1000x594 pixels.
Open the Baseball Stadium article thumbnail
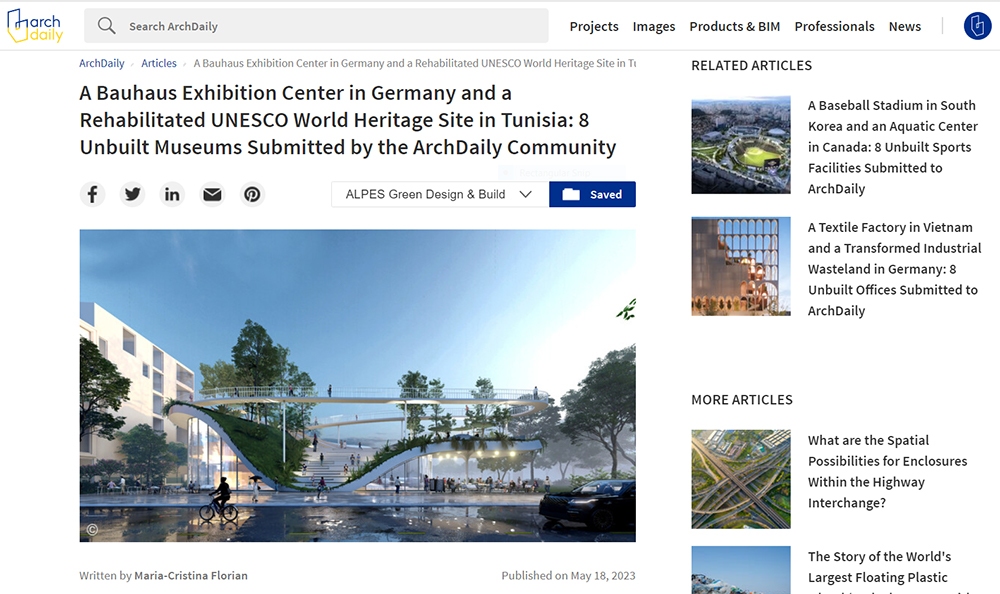click(x=740, y=145)
